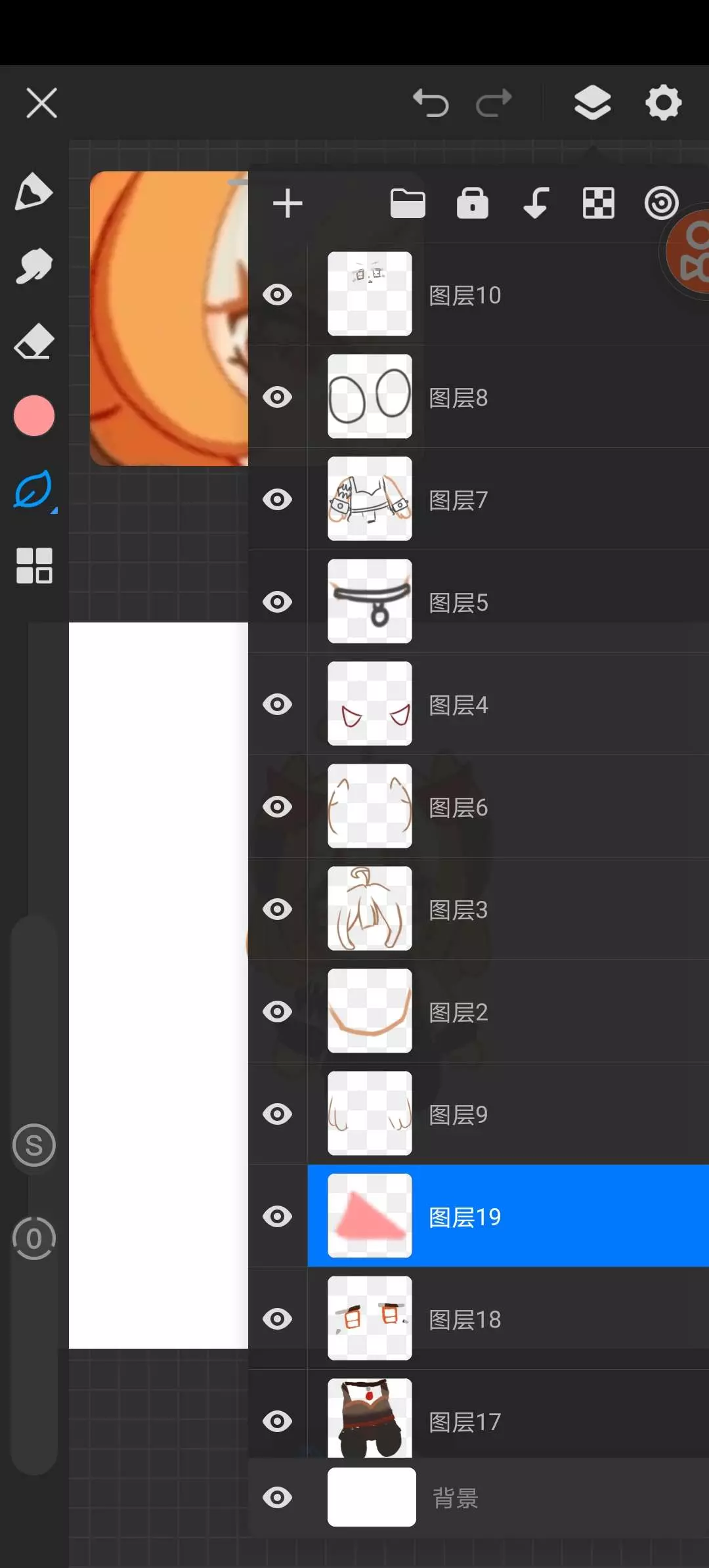This screenshot has height=1568, width=709.
Task: Select the eraser tool
Action: point(33,341)
